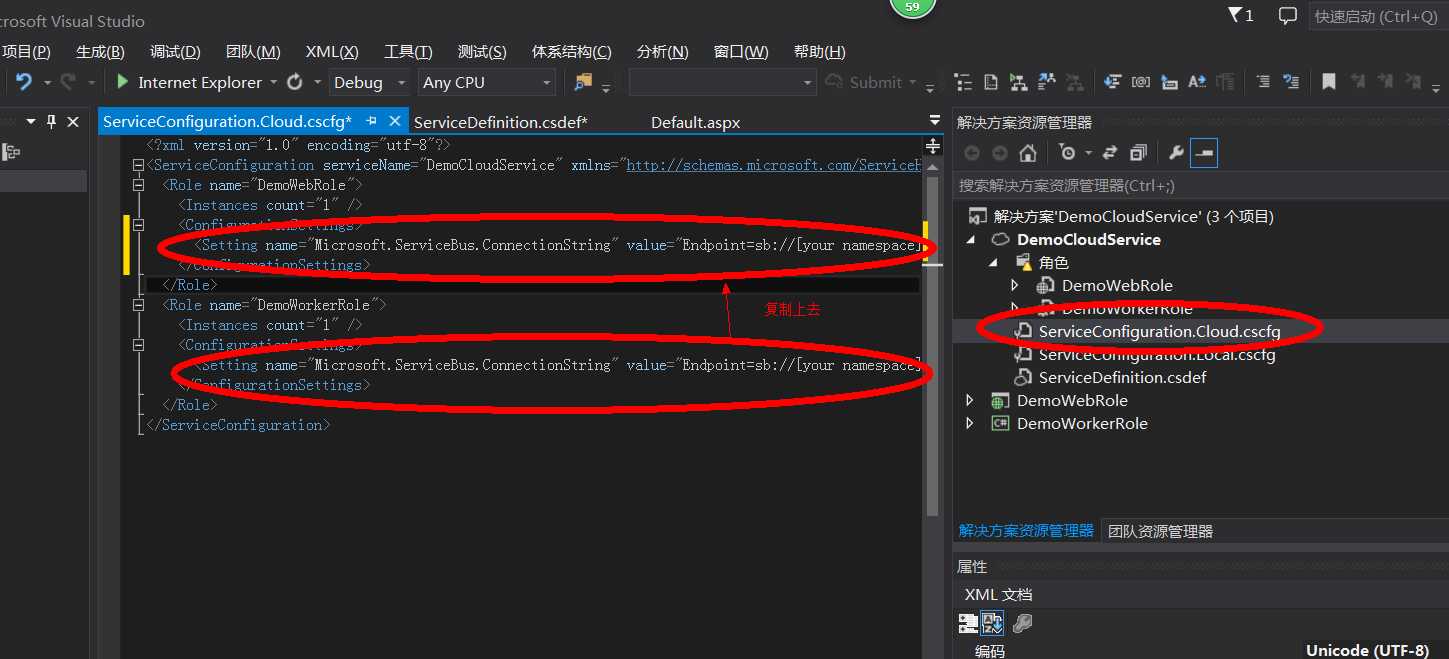1449x659 pixels.
Task: Switch to the 解决方案资源管理器 bottom tab
Action: [x=1026, y=531]
